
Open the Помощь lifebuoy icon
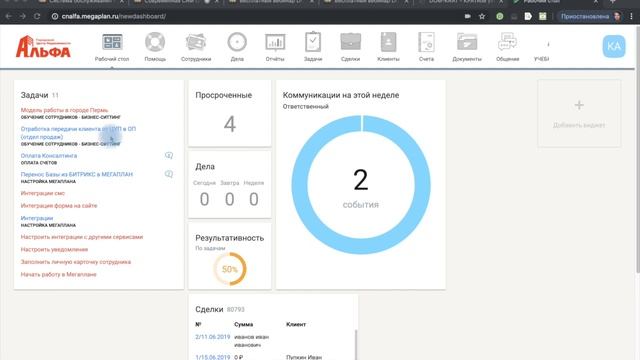(x=155, y=42)
